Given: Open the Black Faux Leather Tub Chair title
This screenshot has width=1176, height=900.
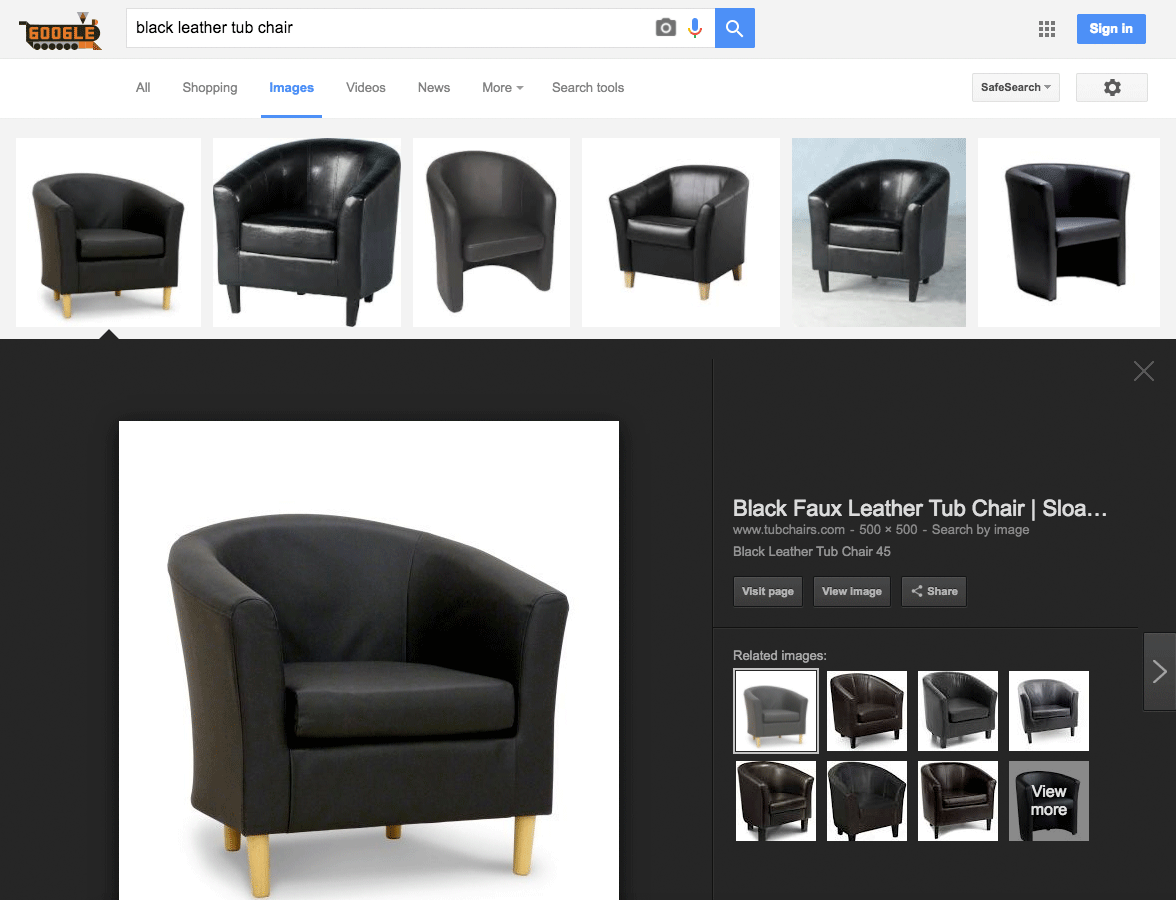Looking at the screenshot, I should (x=920, y=508).
